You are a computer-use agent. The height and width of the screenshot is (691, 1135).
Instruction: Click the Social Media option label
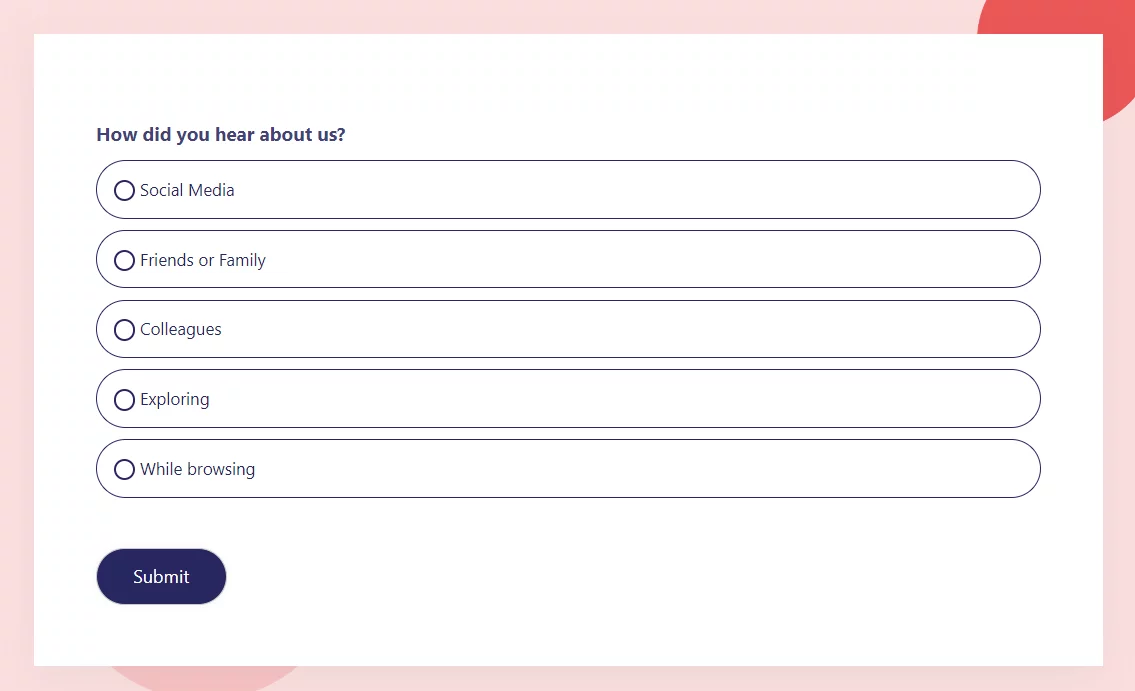click(188, 190)
